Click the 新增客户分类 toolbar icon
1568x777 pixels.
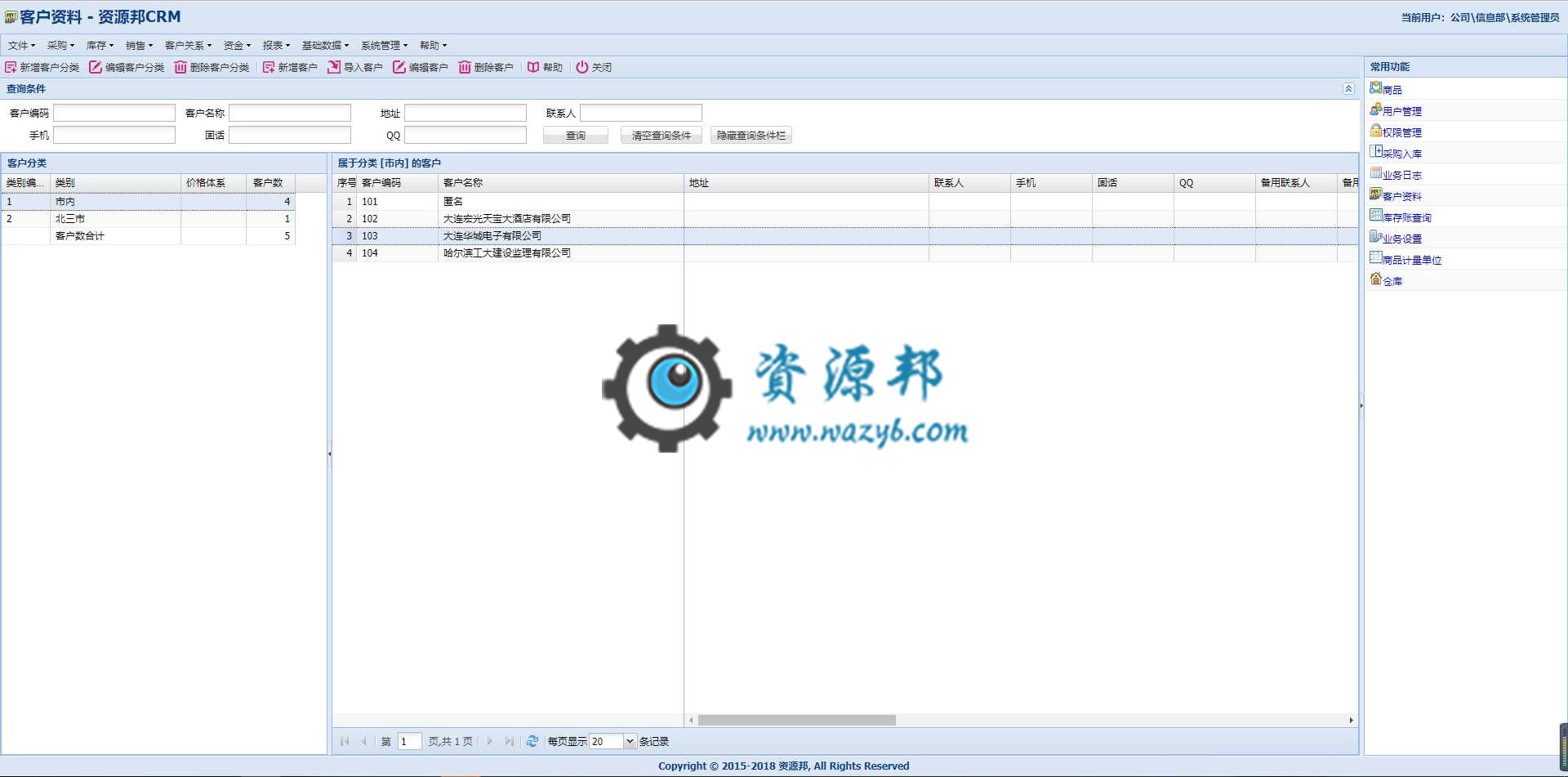pyautogui.click(x=11, y=67)
